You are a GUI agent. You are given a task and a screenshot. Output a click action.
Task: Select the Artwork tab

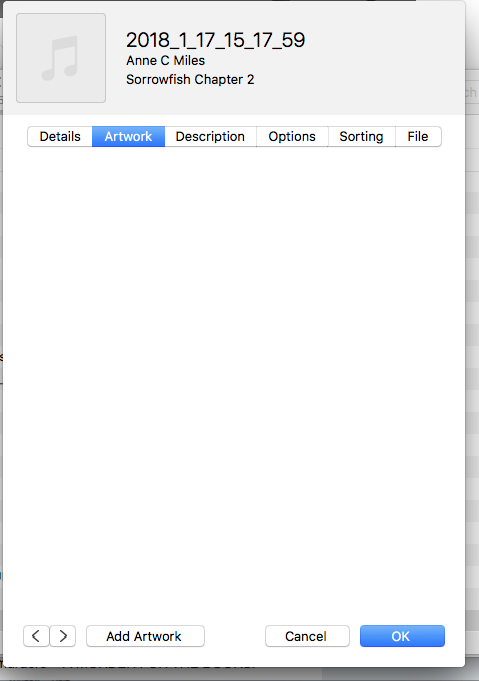pyautogui.click(x=129, y=136)
